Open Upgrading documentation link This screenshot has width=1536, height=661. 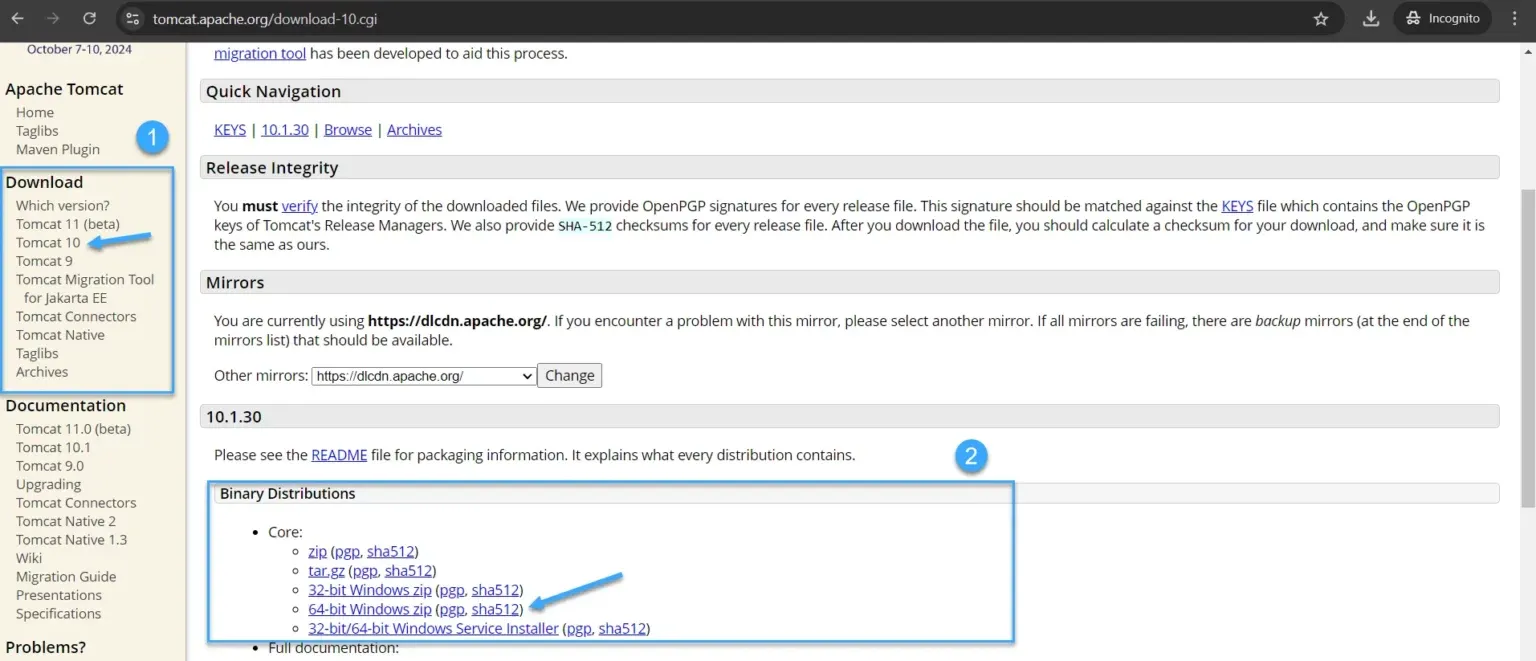tap(48, 485)
